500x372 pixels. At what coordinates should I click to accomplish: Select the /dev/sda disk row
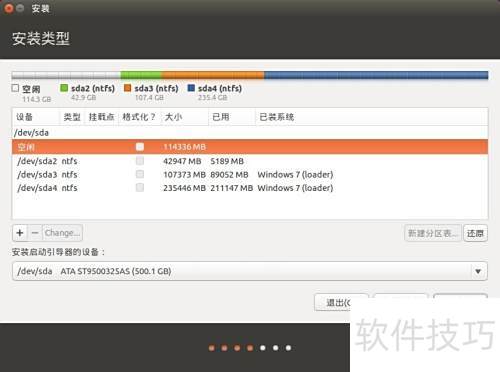tap(250, 133)
